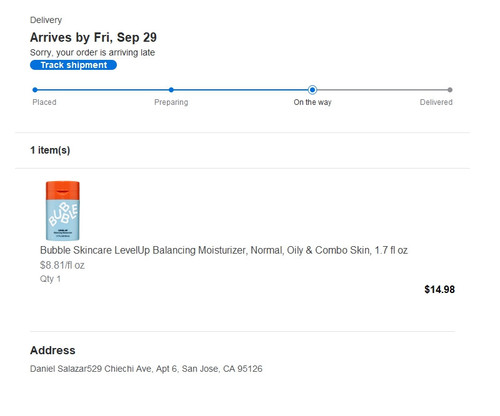Select the Placed progress dot
Viewport: 500px width, 416px height.
pyautogui.click(x=35, y=90)
